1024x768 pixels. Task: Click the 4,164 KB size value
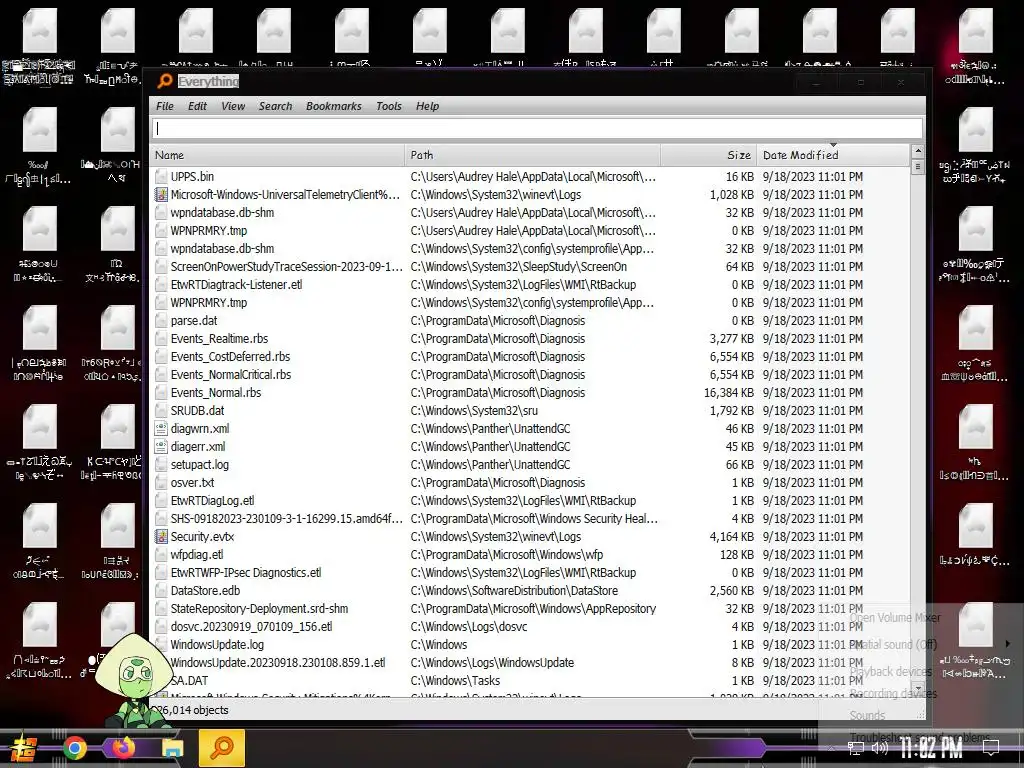pos(732,537)
